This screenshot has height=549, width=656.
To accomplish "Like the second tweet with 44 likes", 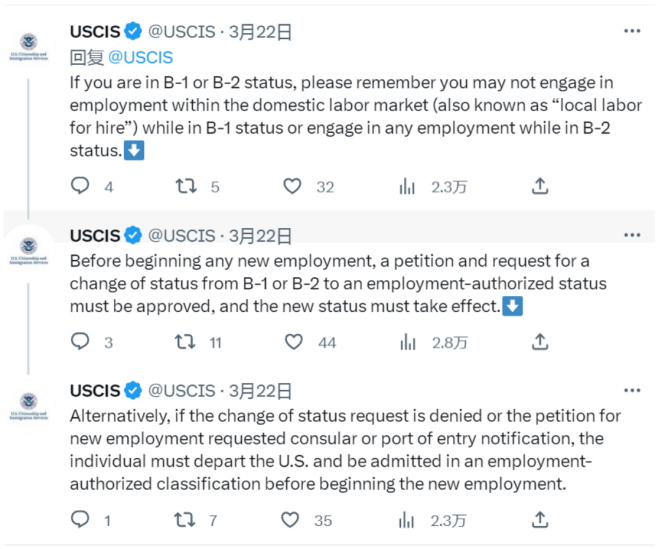I will pyautogui.click(x=293, y=342).
